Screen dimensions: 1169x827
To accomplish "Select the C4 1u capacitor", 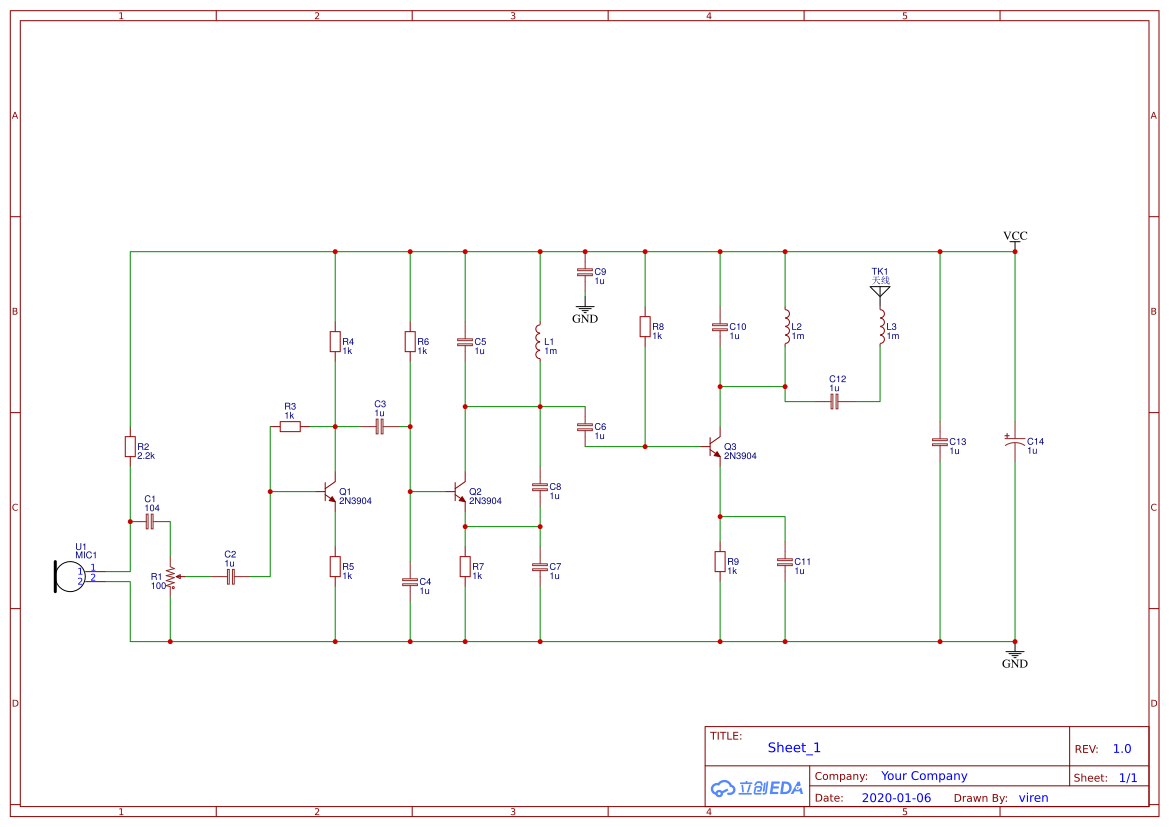I will pyautogui.click(x=410, y=582).
